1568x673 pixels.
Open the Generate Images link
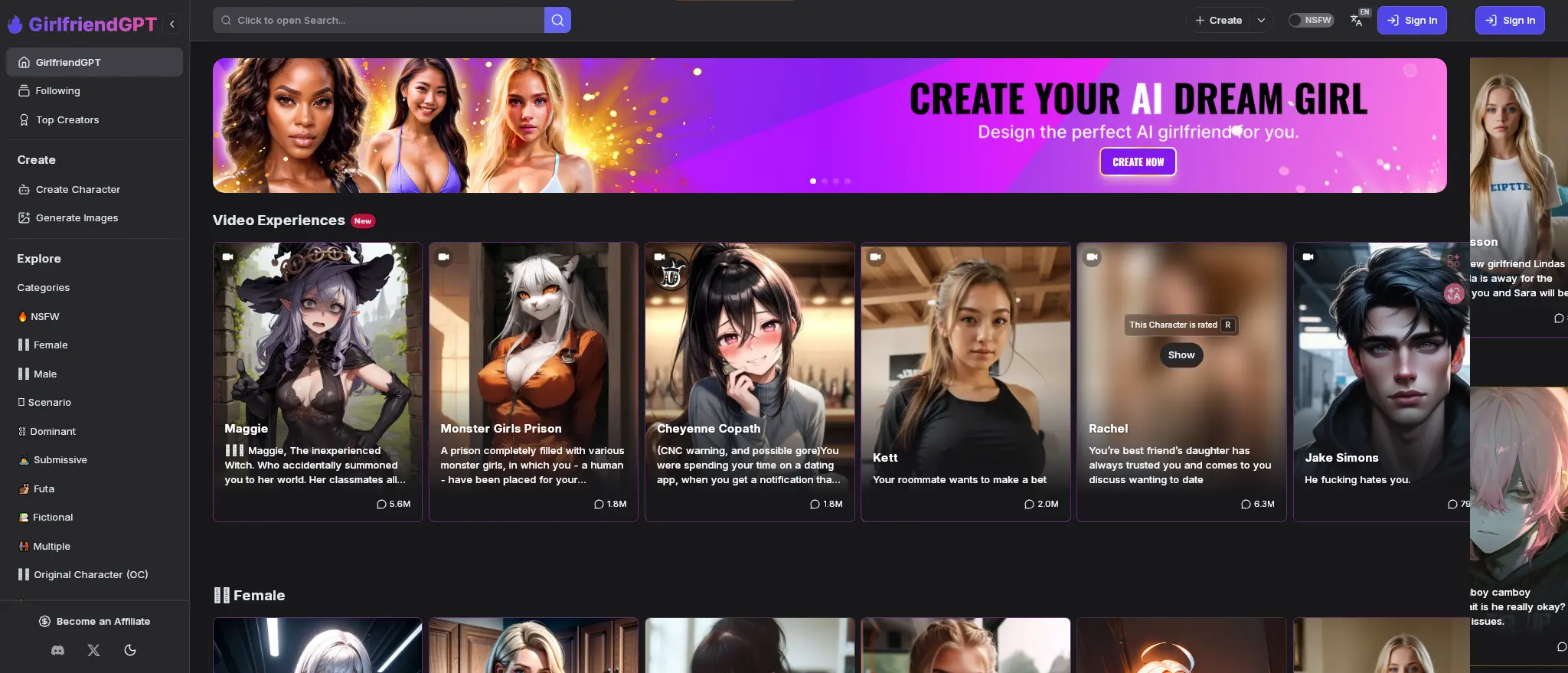coord(77,218)
